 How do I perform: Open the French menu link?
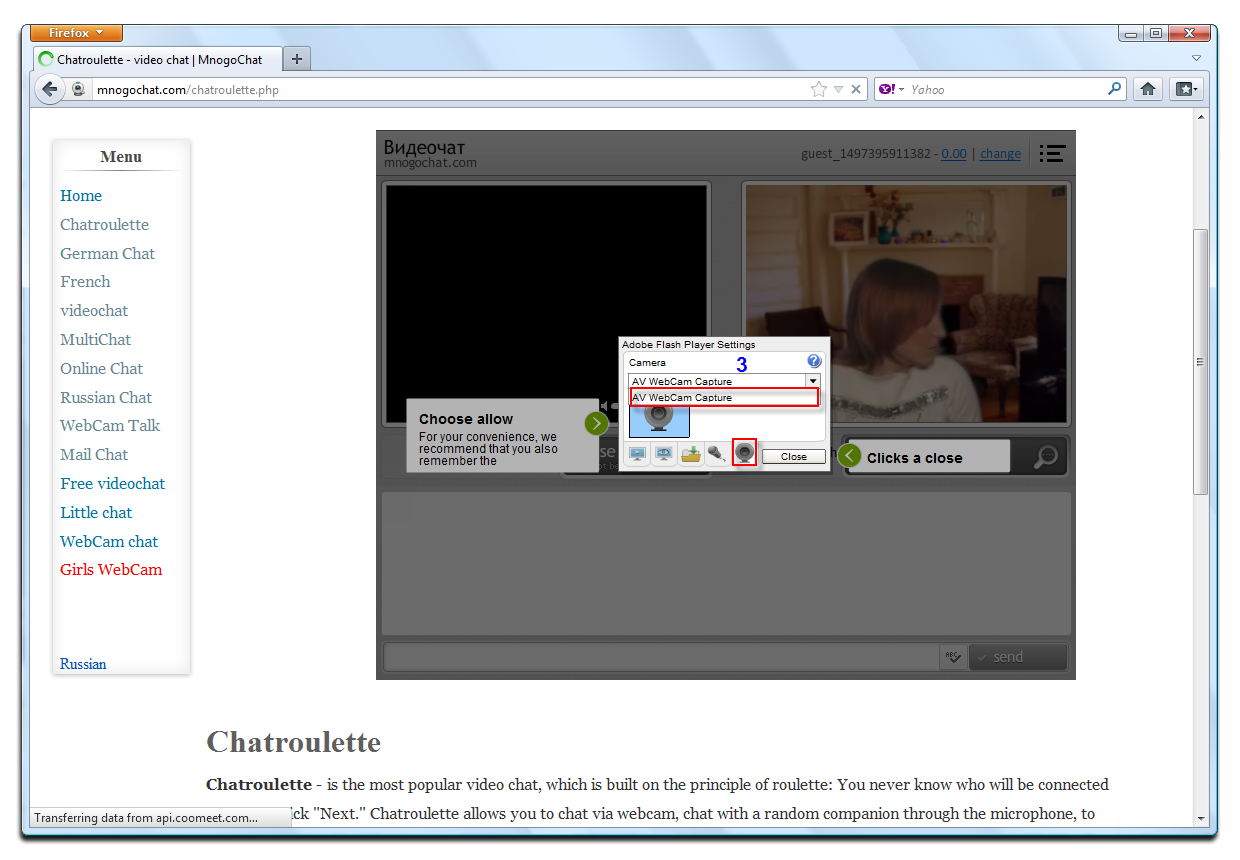coord(85,282)
